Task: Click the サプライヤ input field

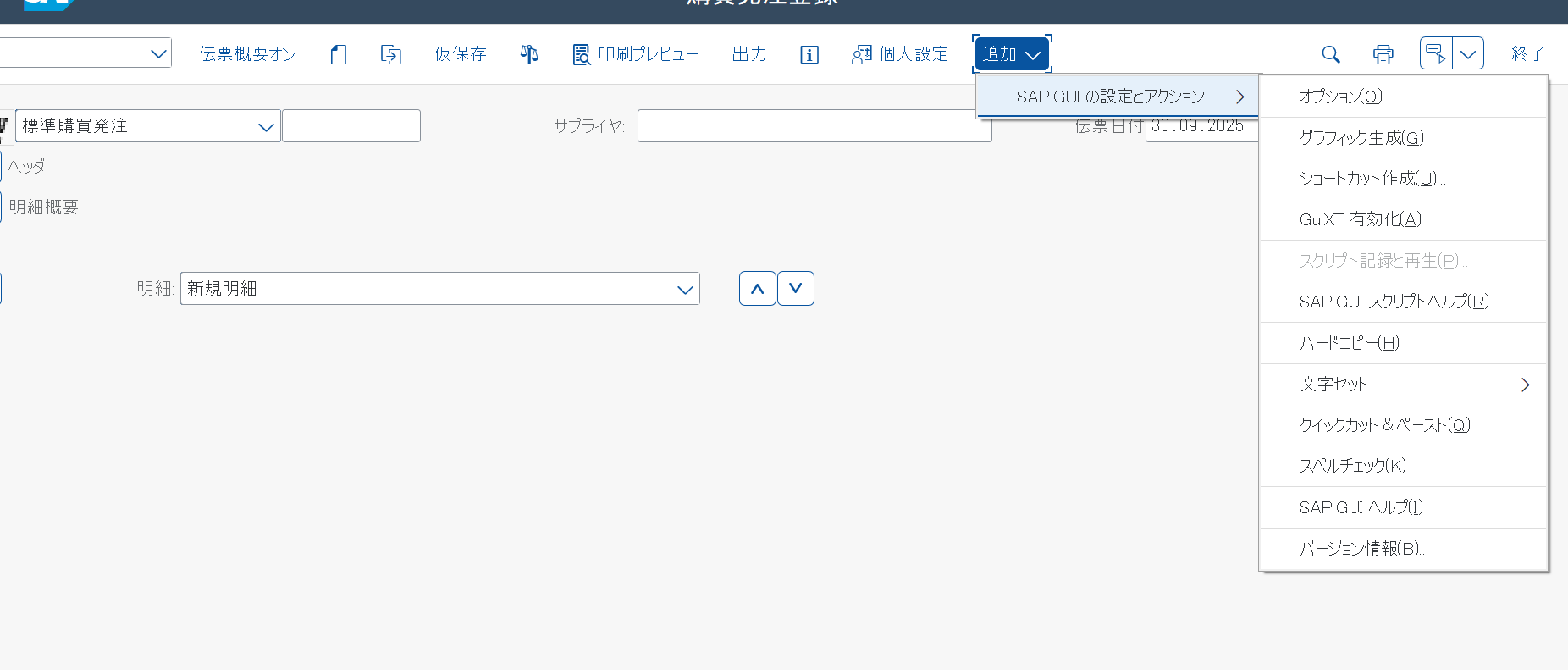Action: (x=814, y=126)
